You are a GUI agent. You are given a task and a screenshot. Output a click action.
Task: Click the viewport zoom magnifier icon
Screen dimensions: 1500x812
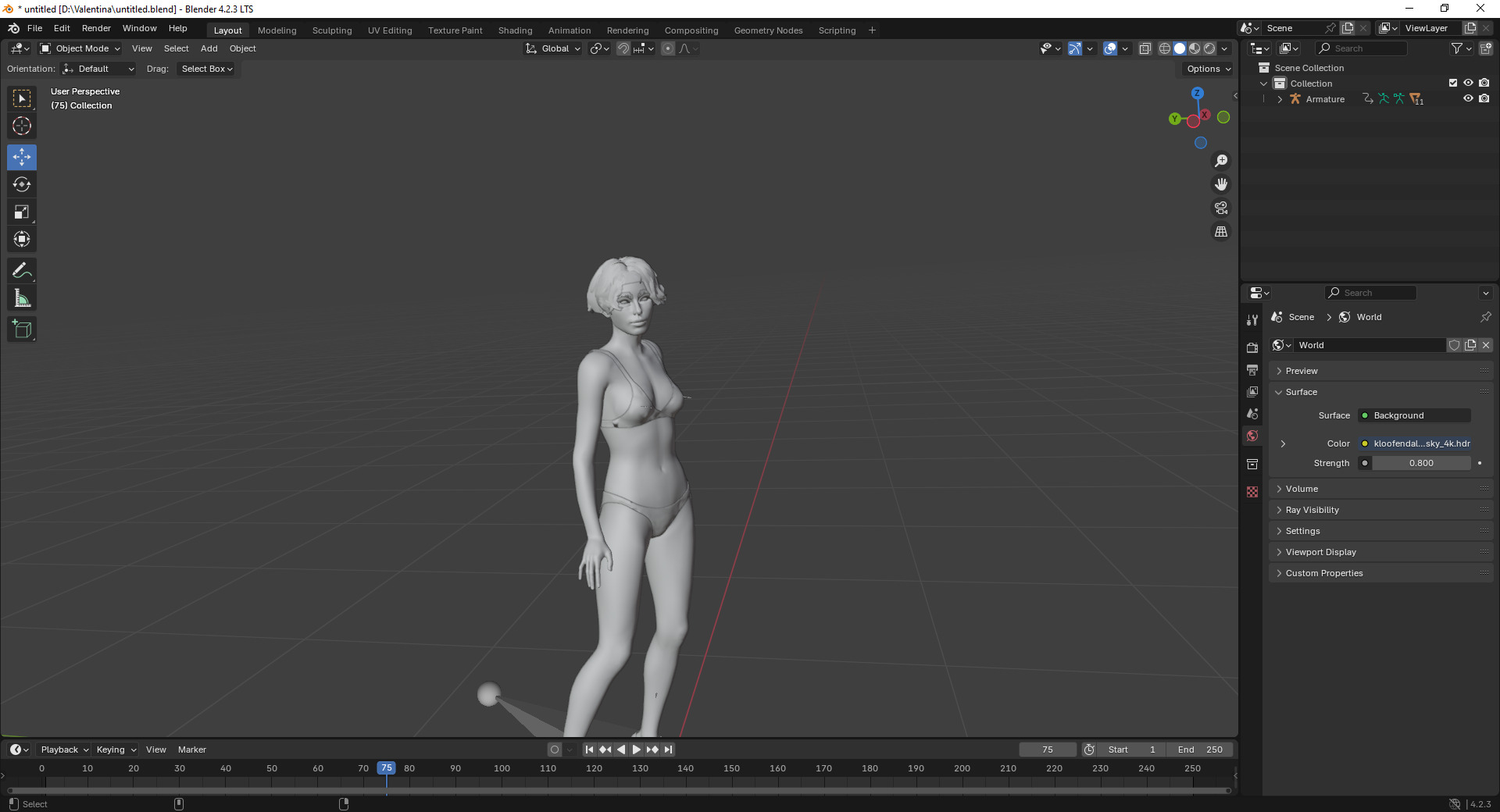tap(1221, 161)
